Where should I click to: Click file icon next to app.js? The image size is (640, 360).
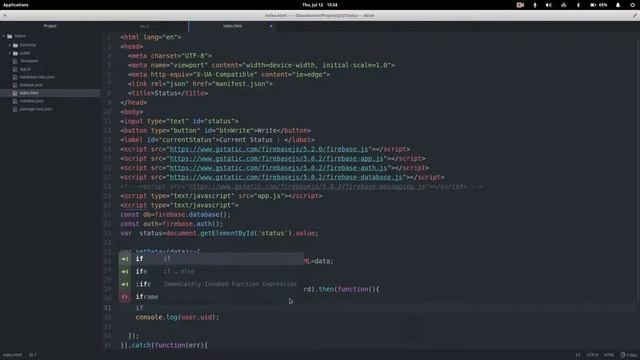[x=15, y=69]
